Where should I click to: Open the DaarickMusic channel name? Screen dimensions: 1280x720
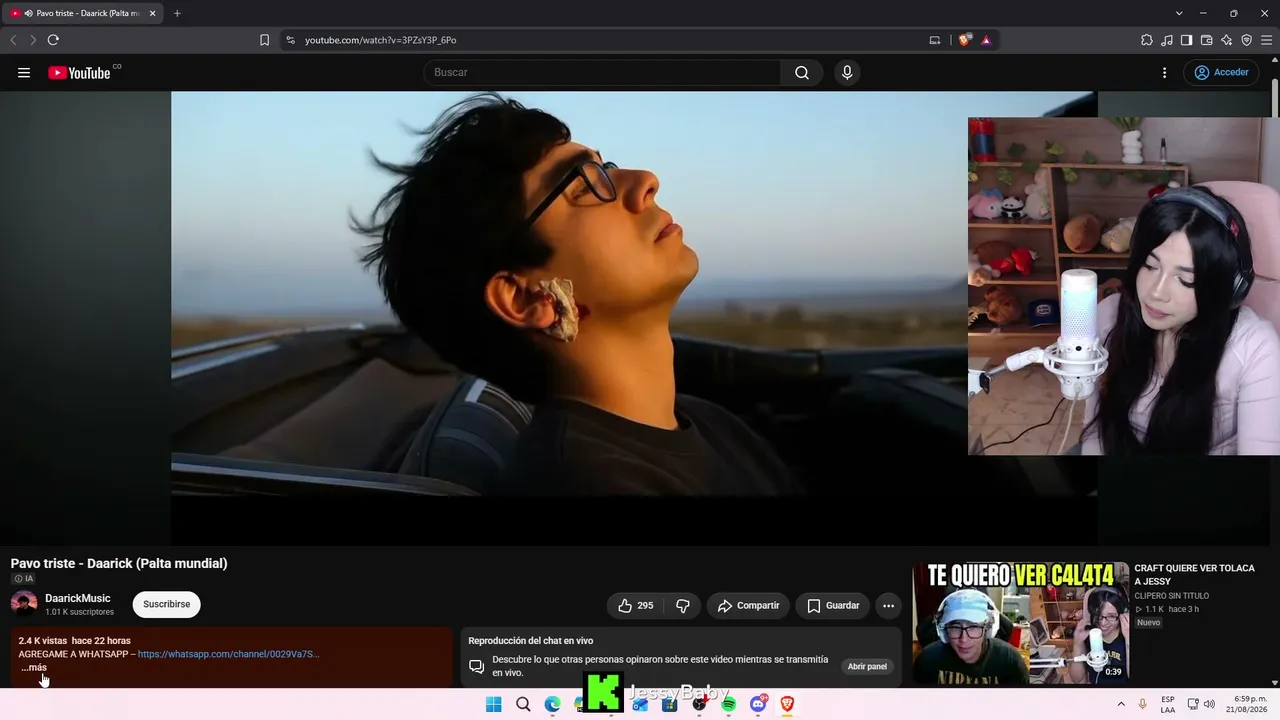click(x=78, y=598)
